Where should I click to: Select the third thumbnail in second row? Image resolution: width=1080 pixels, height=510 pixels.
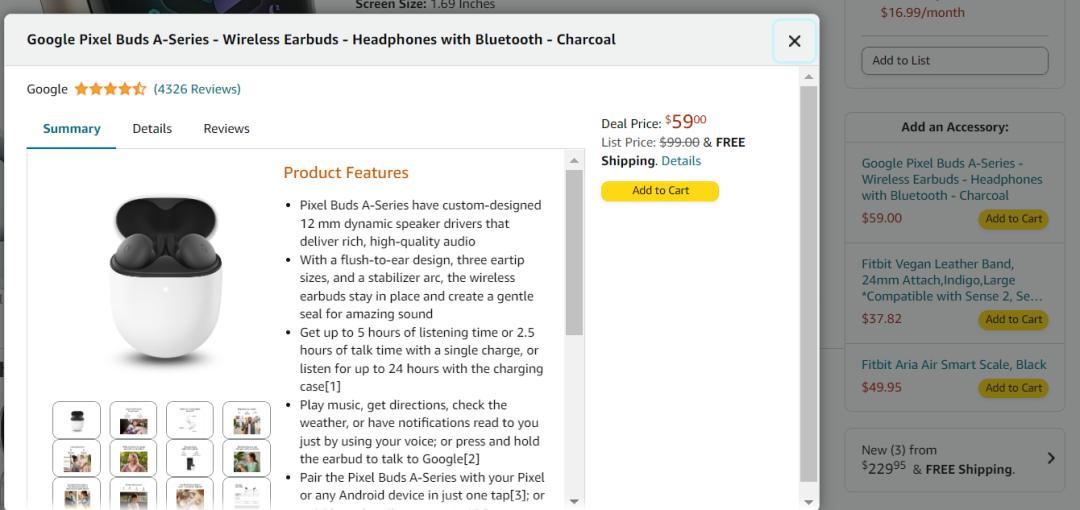[x=189, y=458]
